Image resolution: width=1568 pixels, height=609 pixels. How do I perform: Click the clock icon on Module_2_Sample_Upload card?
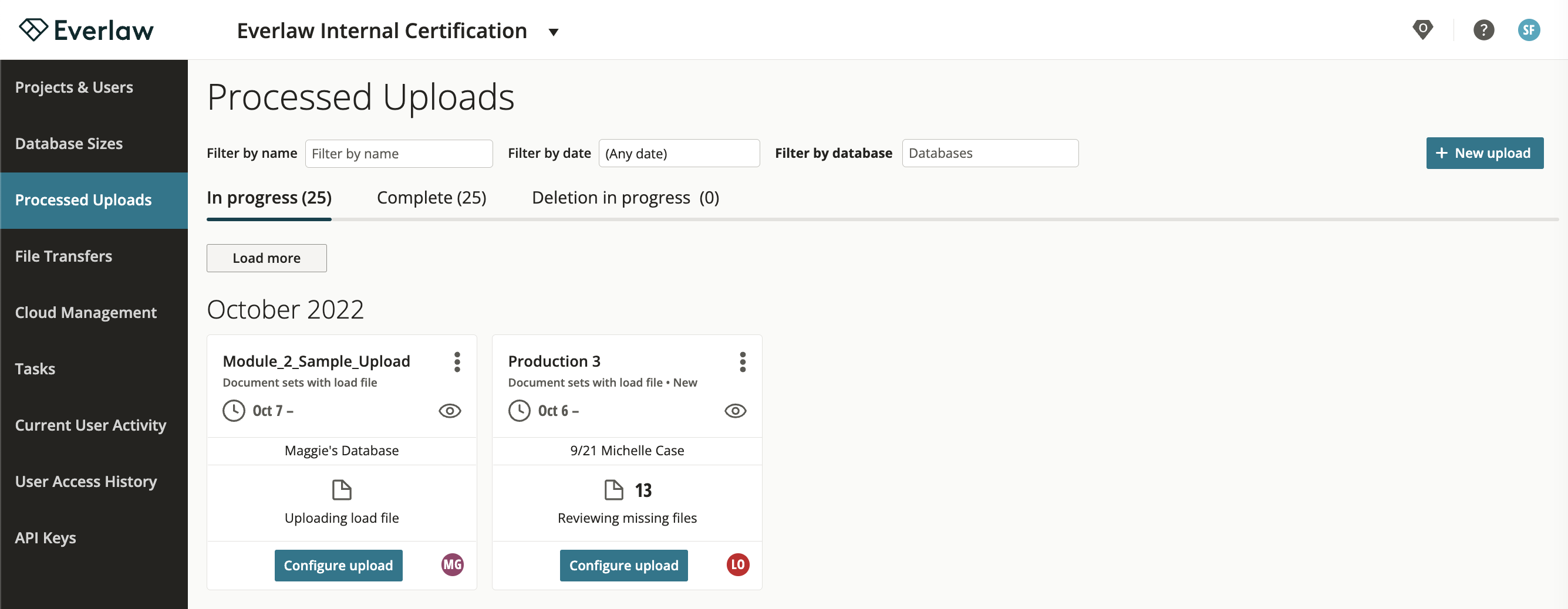click(x=234, y=411)
